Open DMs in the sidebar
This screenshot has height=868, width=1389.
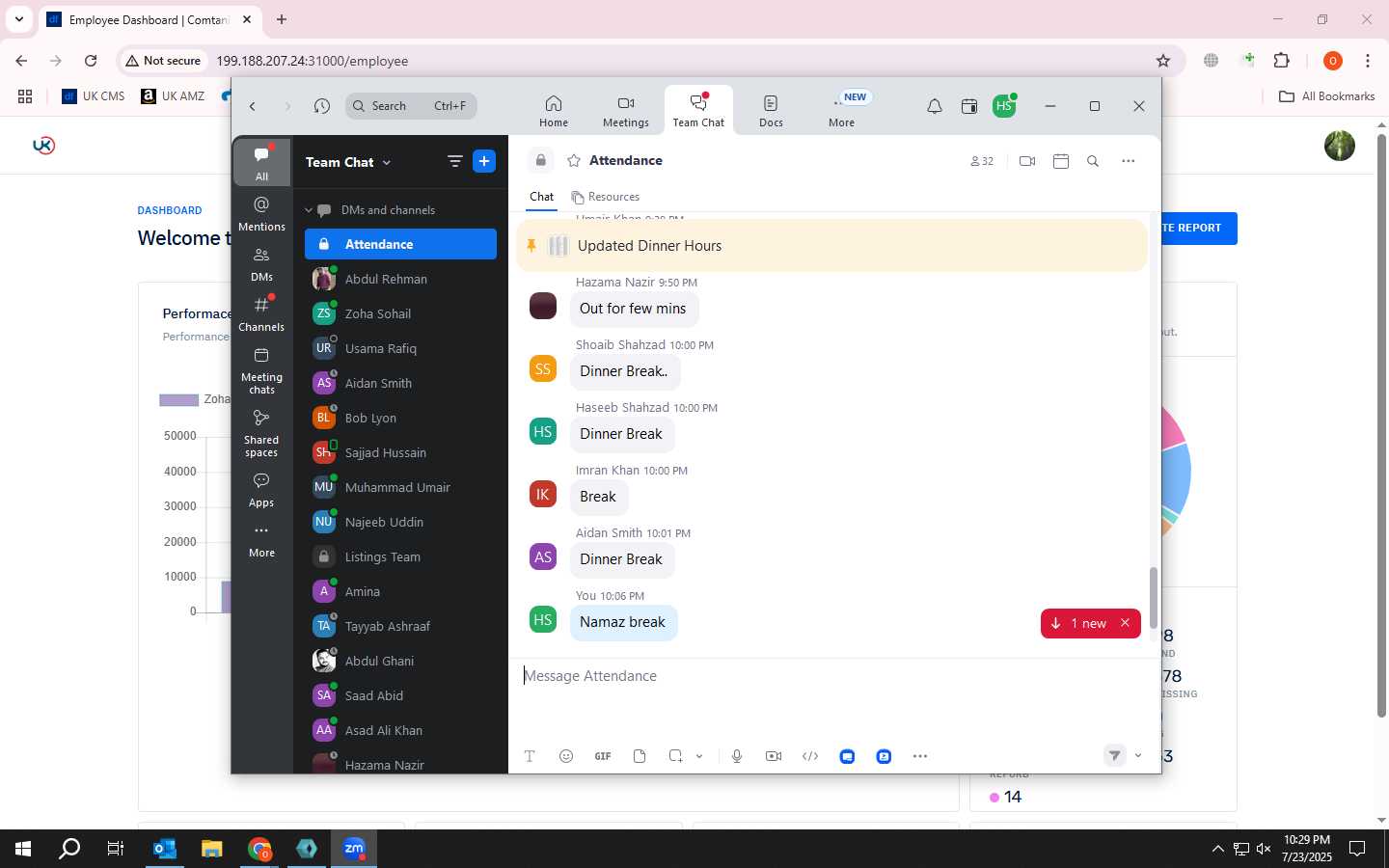coord(261,264)
